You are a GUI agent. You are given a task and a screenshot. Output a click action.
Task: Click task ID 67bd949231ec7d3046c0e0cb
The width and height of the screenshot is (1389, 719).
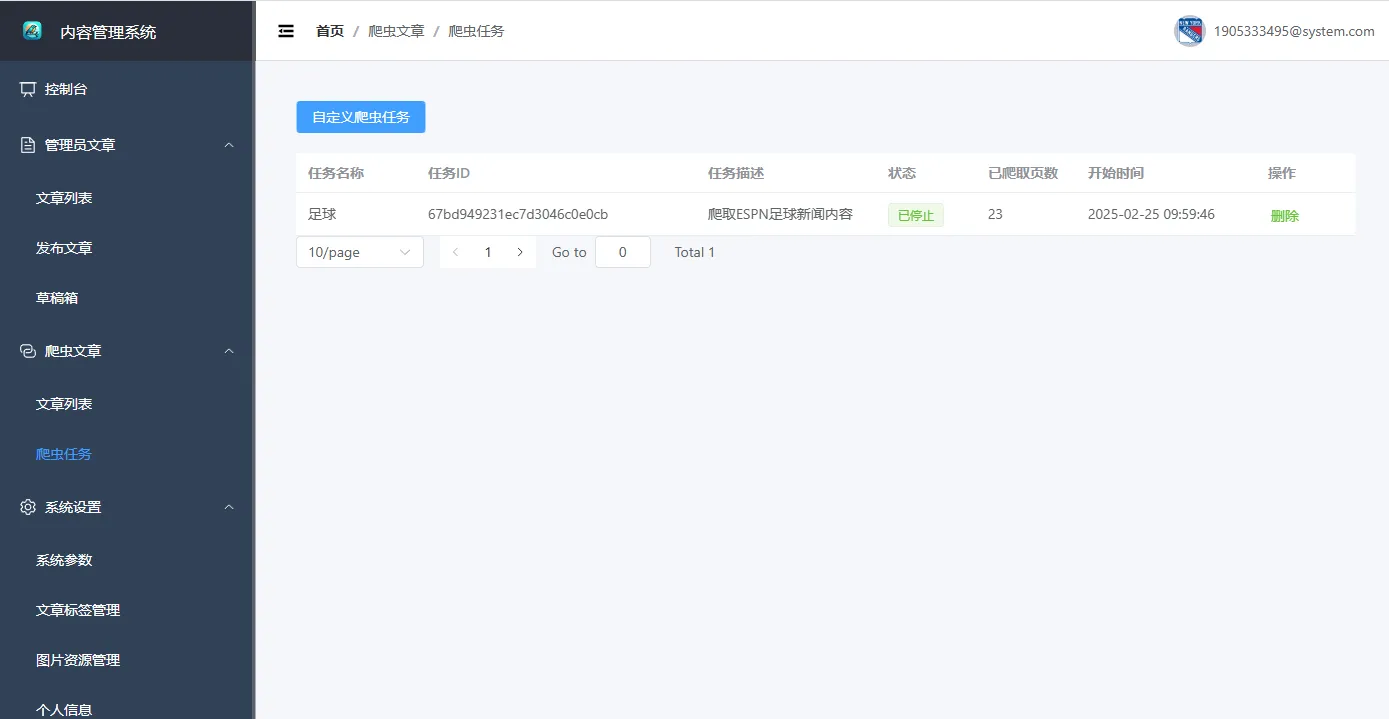click(x=518, y=214)
